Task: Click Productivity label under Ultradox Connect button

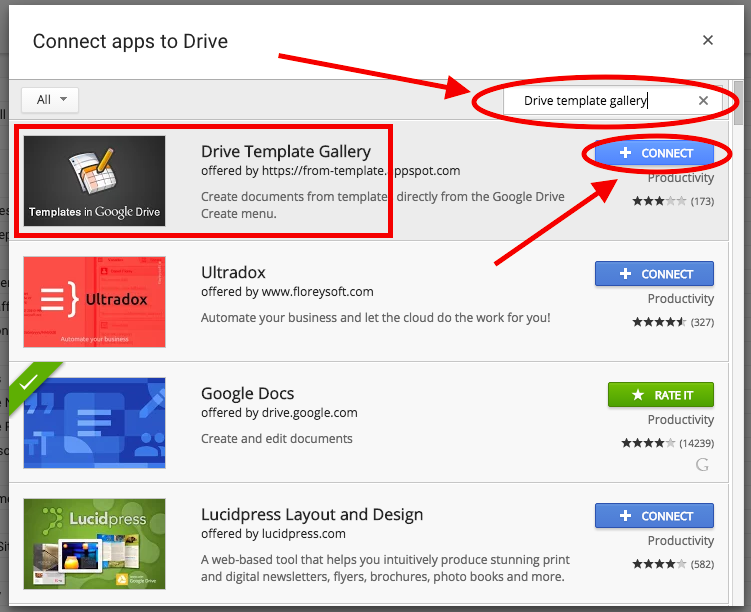Action: tap(681, 299)
